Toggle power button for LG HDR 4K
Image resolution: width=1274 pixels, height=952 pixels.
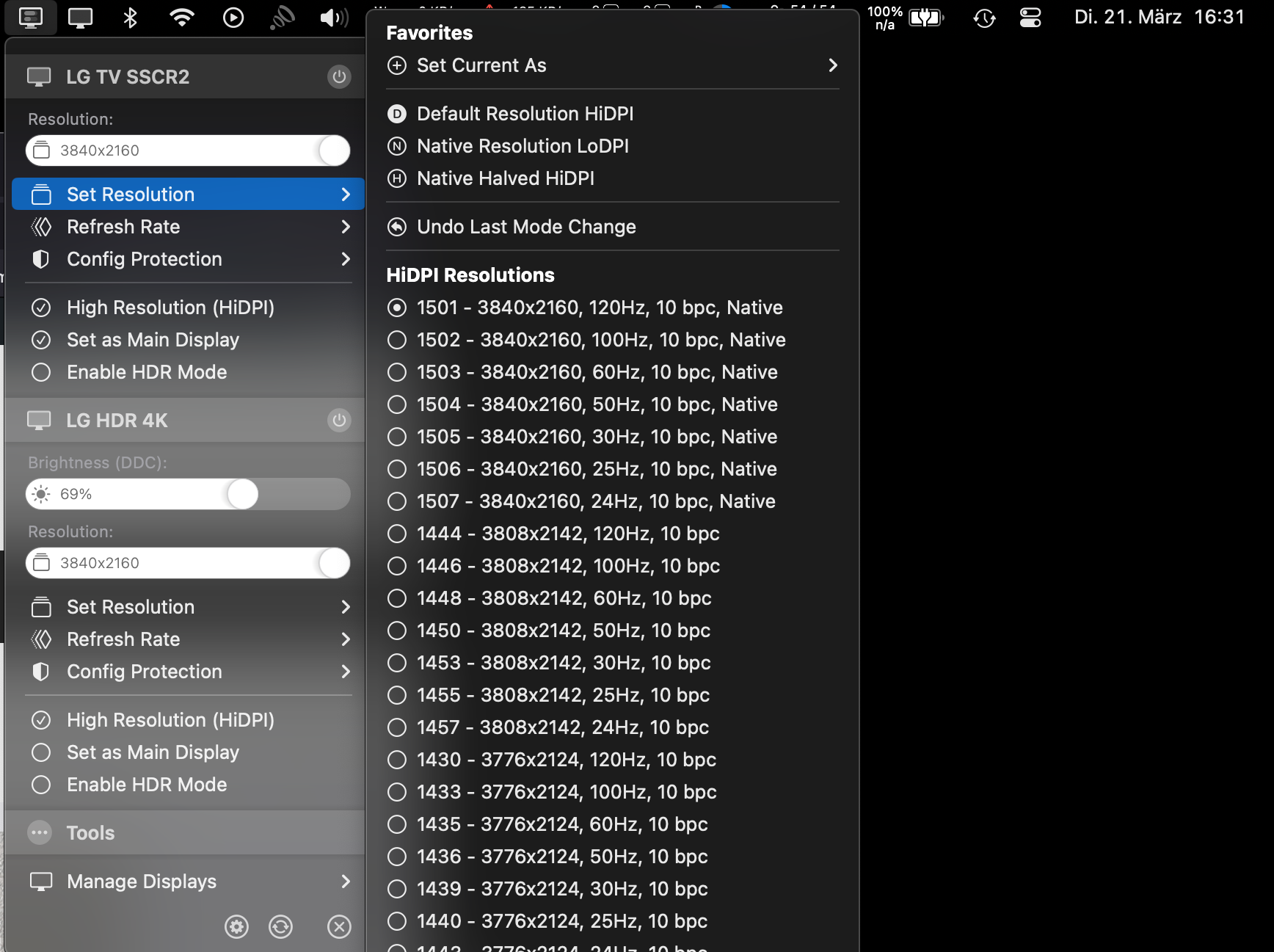[339, 420]
